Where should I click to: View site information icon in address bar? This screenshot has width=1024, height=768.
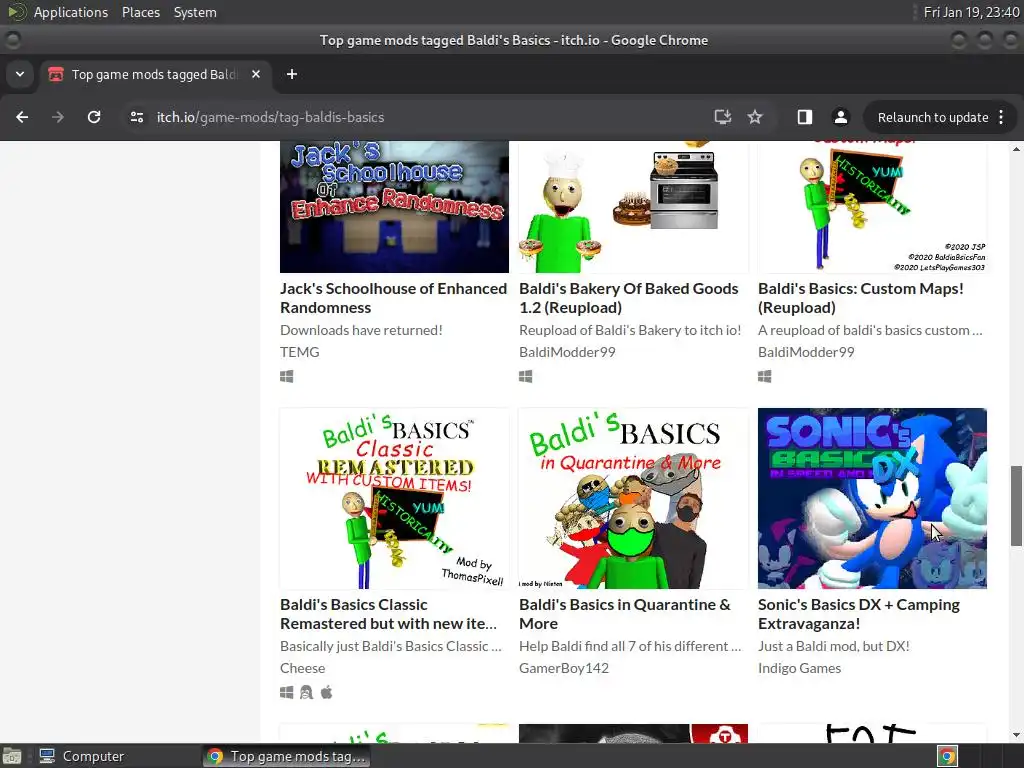136,117
